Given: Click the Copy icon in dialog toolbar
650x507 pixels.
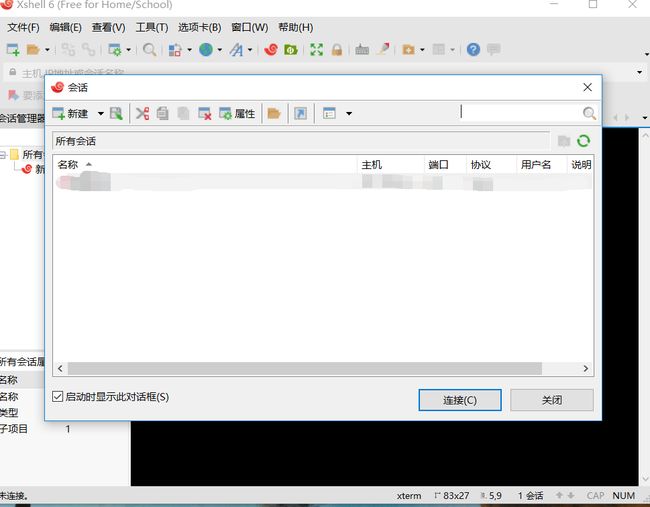Looking at the screenshot, I should click(x=162, y=113).
